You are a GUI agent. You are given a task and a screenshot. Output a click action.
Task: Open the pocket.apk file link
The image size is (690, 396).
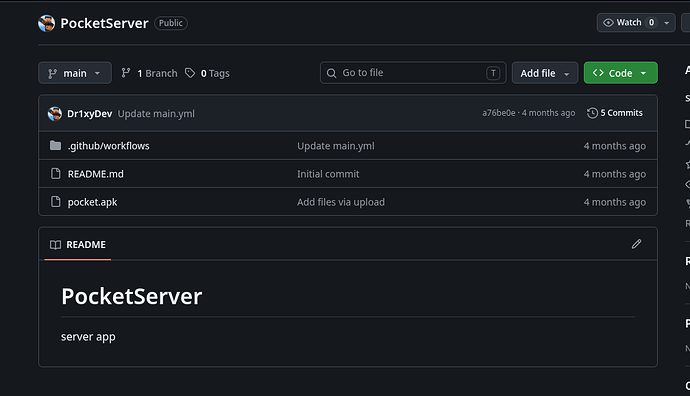(92, 202)
